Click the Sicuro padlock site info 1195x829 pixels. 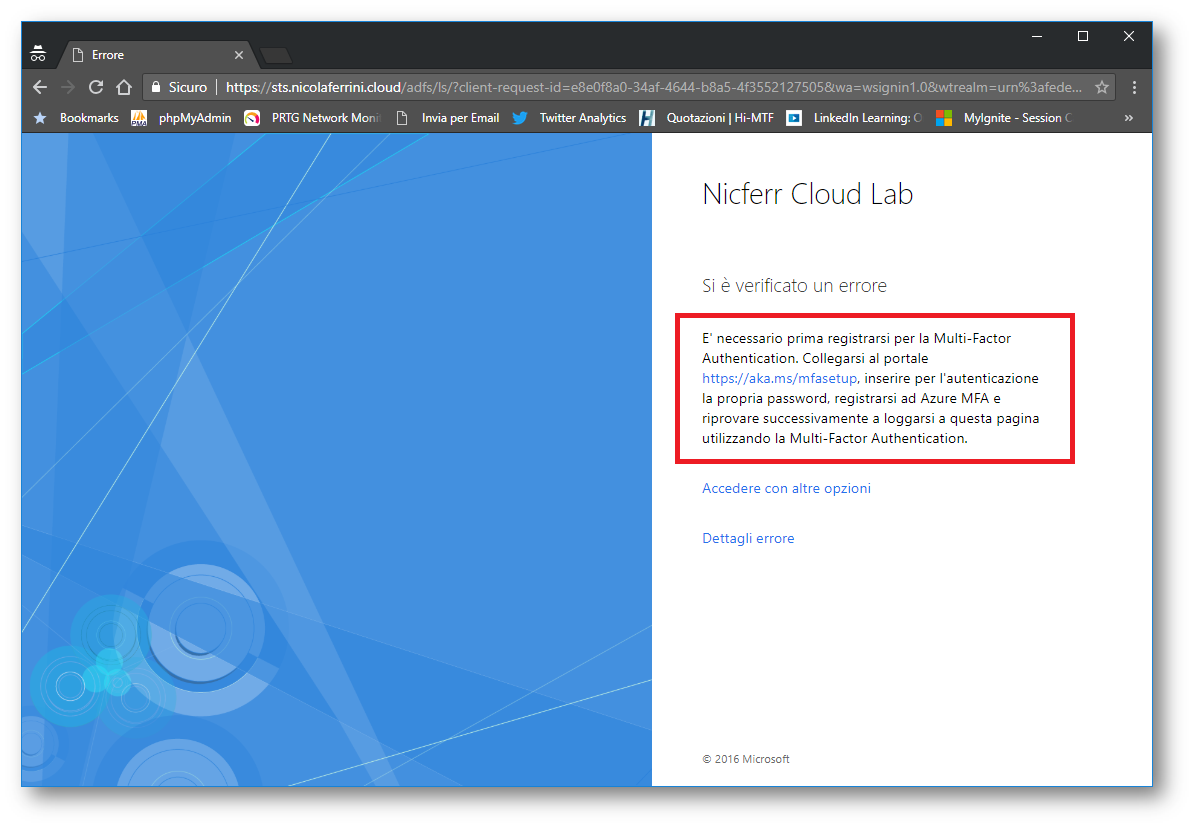tap(179, 87)
